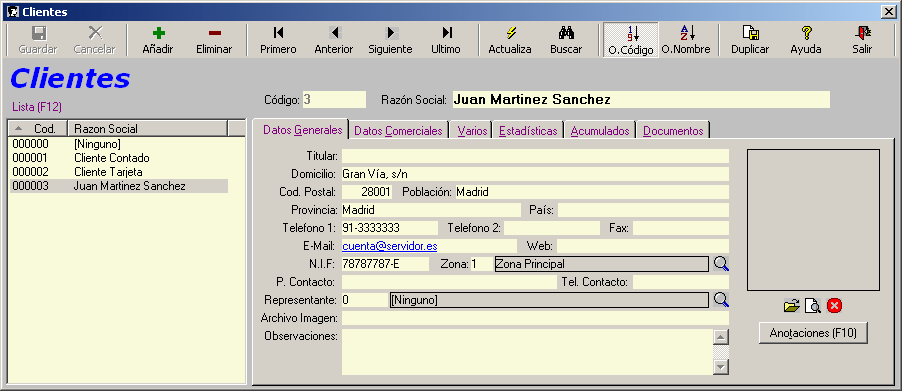Viewport: 902px width, 391px height.
Task: Click inside the Observaciones text area
Action: click(527, 352)
